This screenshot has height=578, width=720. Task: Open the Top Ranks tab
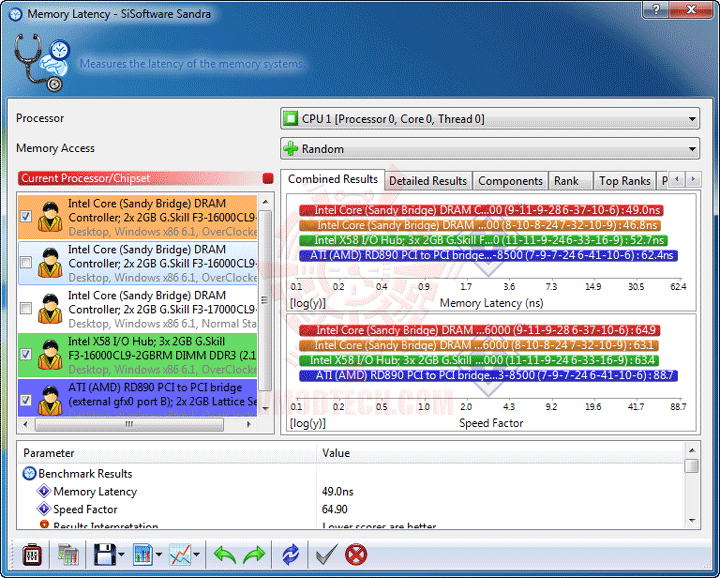pos(624,181)
